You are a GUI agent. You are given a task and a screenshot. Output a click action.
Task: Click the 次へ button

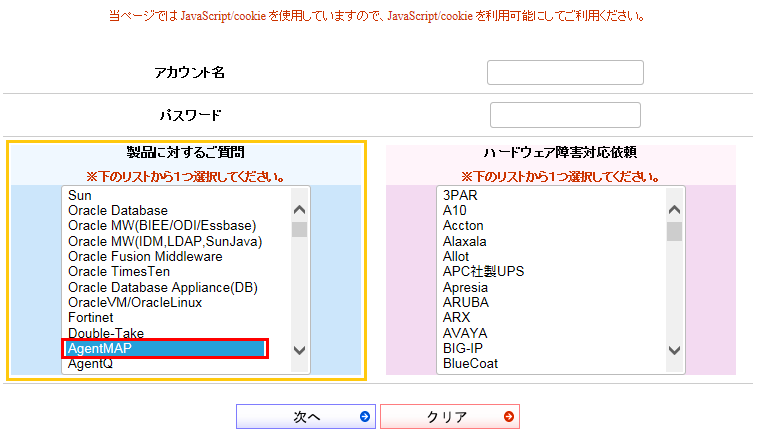tap(306, 417)
